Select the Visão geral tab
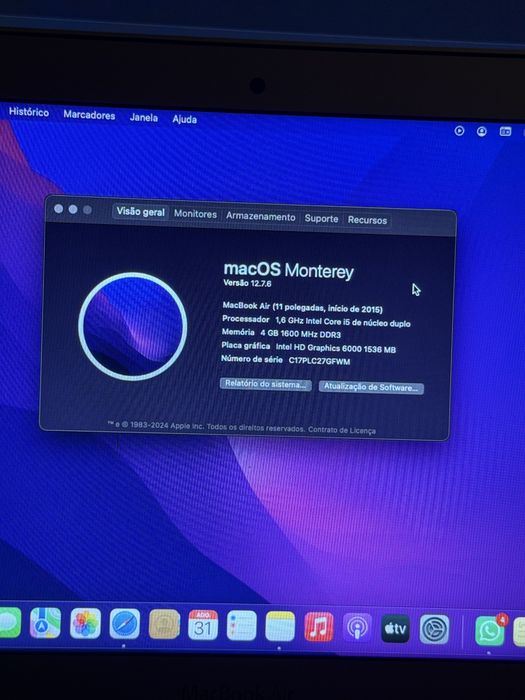 141,212
